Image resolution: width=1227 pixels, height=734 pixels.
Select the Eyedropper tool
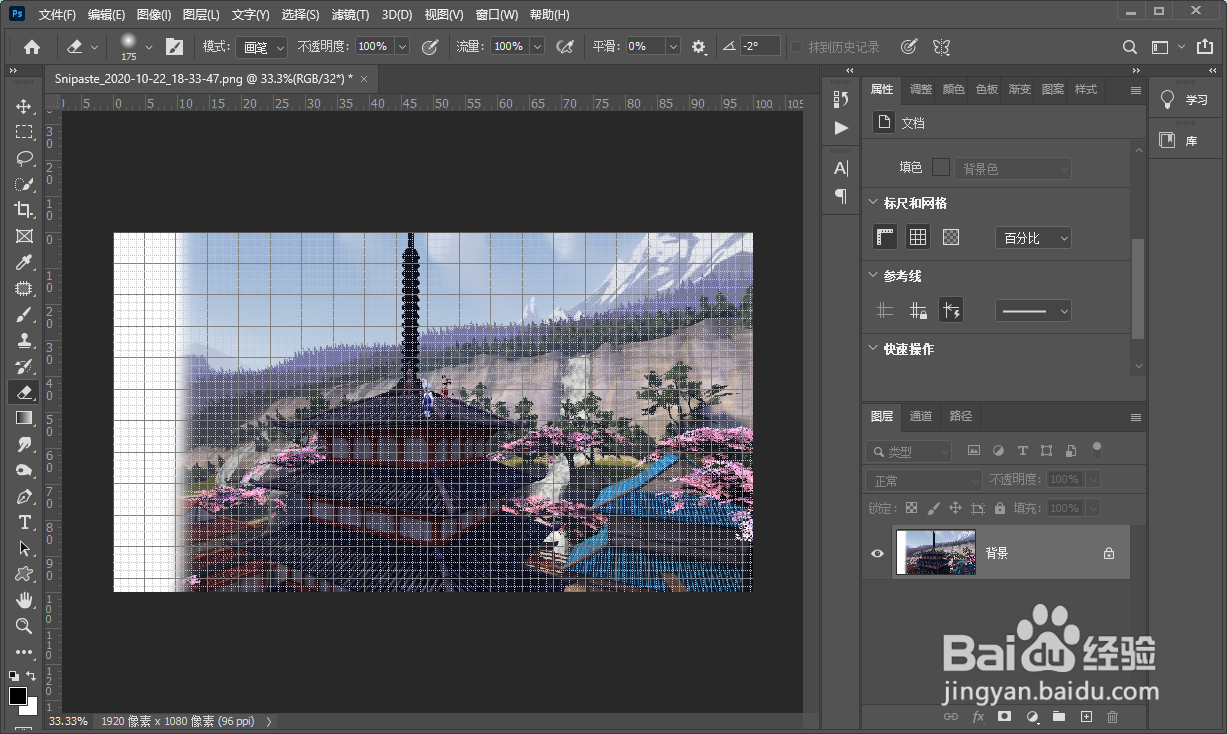pyautogui.click(x=24, y=262)
